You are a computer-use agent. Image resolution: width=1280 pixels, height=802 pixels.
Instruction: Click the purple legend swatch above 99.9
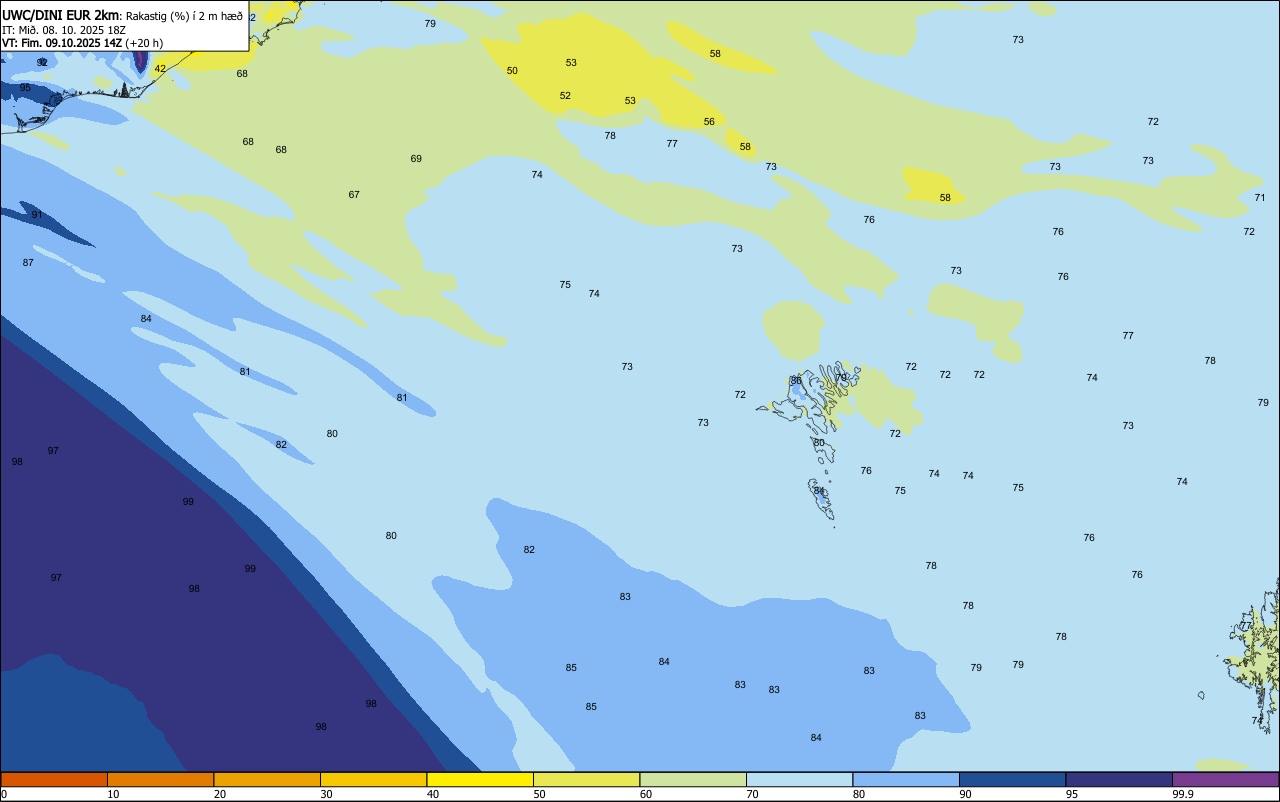[x=1225, y=779]
